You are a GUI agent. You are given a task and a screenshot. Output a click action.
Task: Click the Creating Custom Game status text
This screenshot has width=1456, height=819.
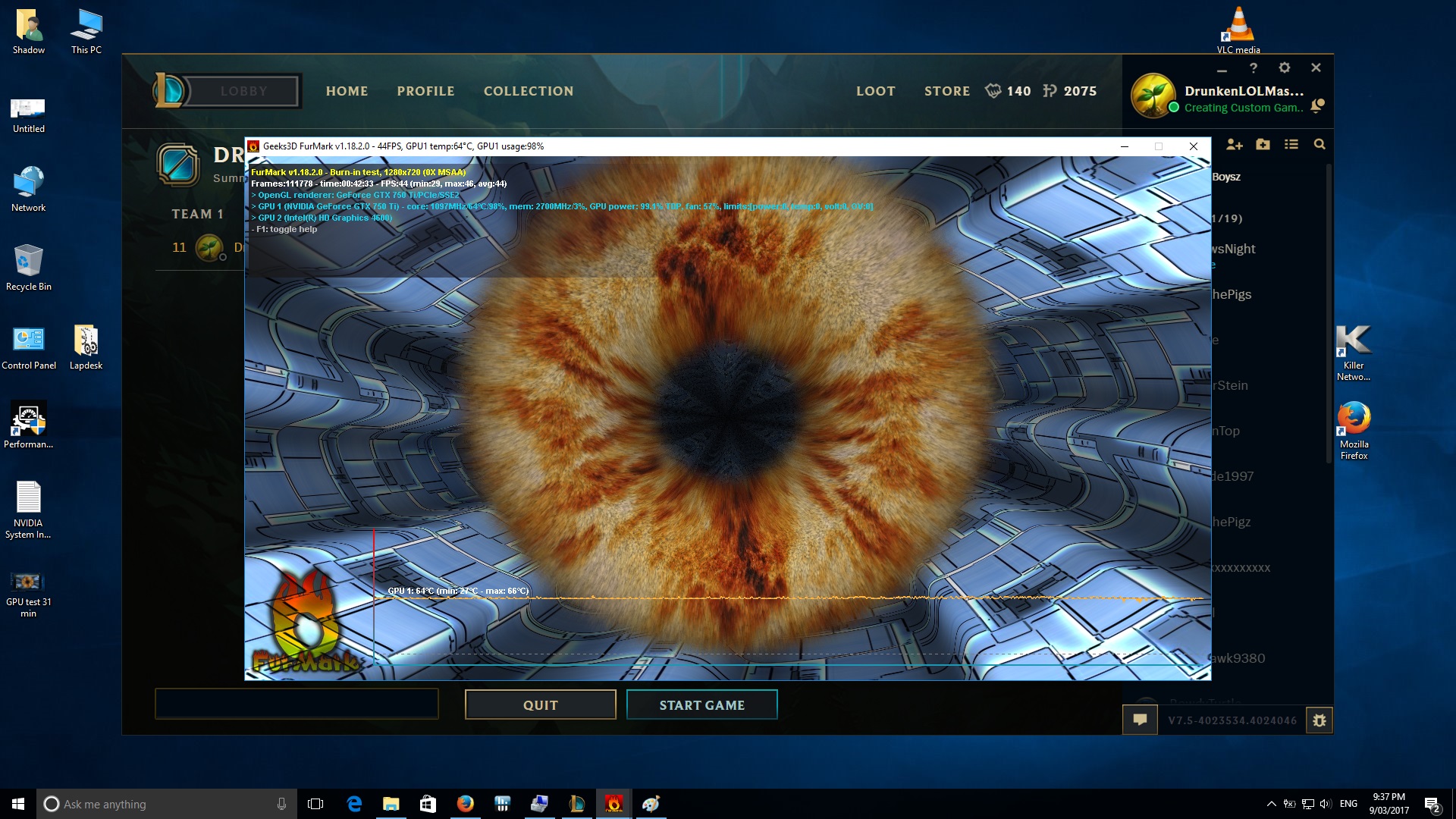click(x=1244, y=108)
